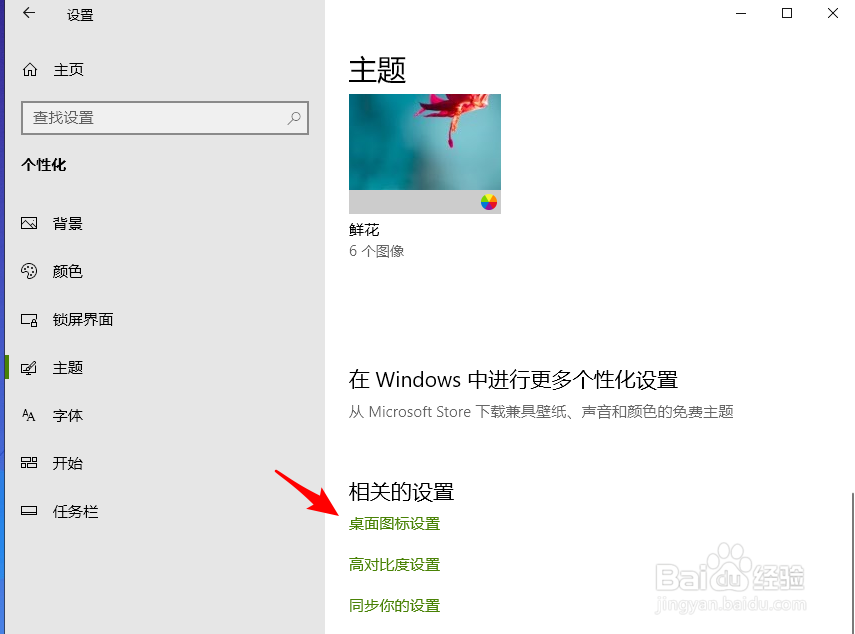The height and width of the screenshot is (634, 855).
Task: Click the home icon beside 主页
Action: (x=30, y=70)
